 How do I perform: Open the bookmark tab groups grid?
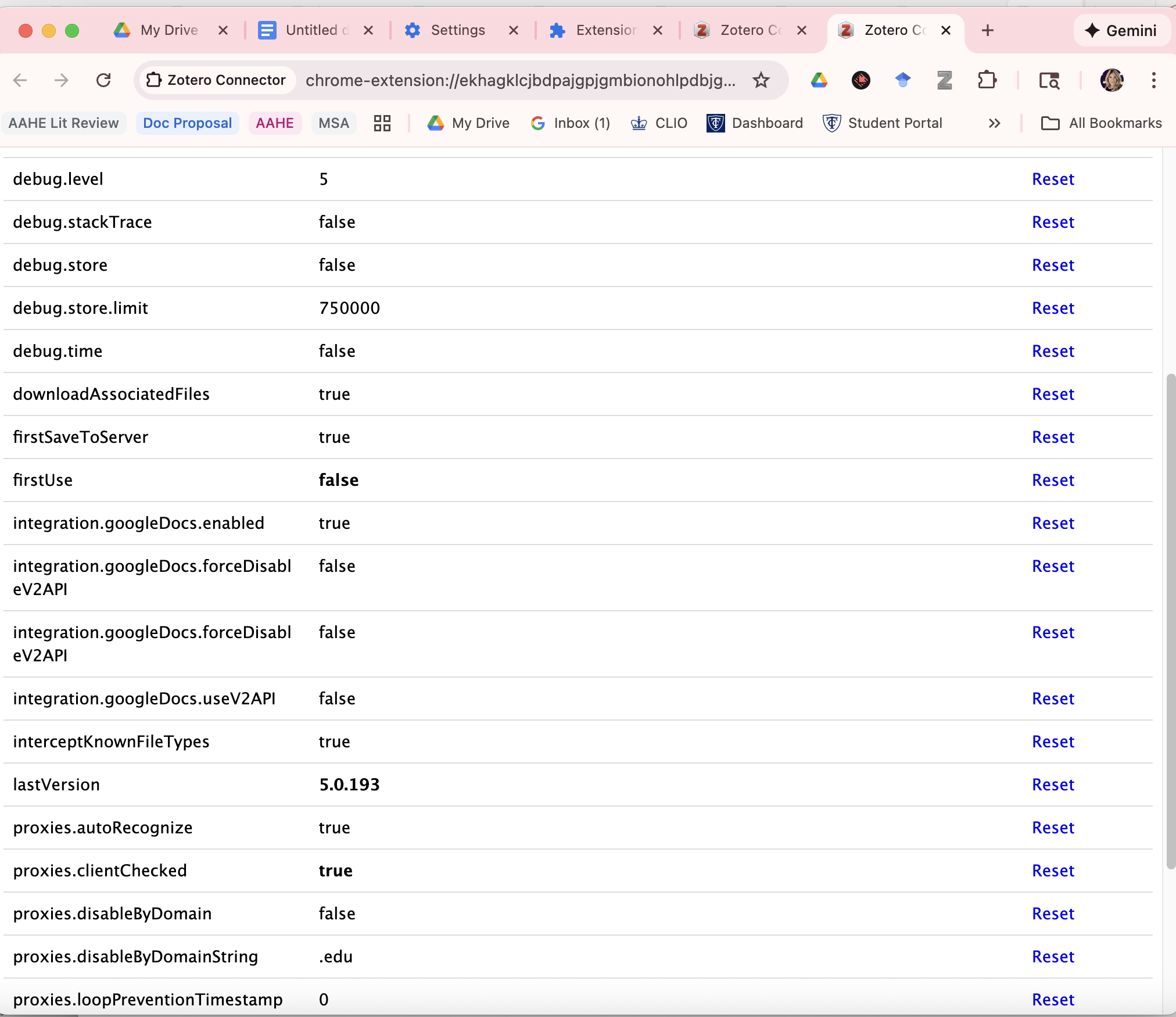382,123
